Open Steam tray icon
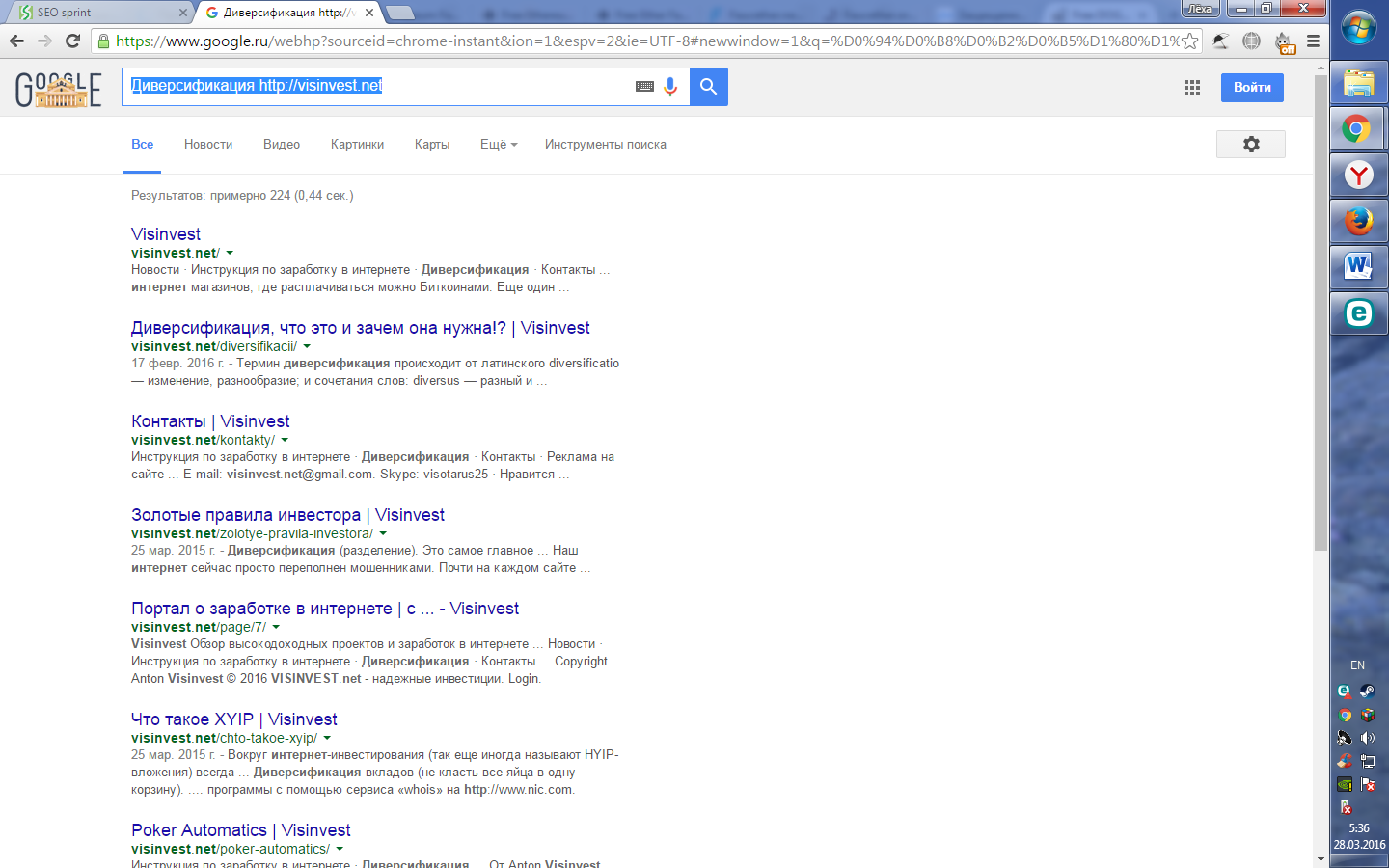 (1368, 692)
